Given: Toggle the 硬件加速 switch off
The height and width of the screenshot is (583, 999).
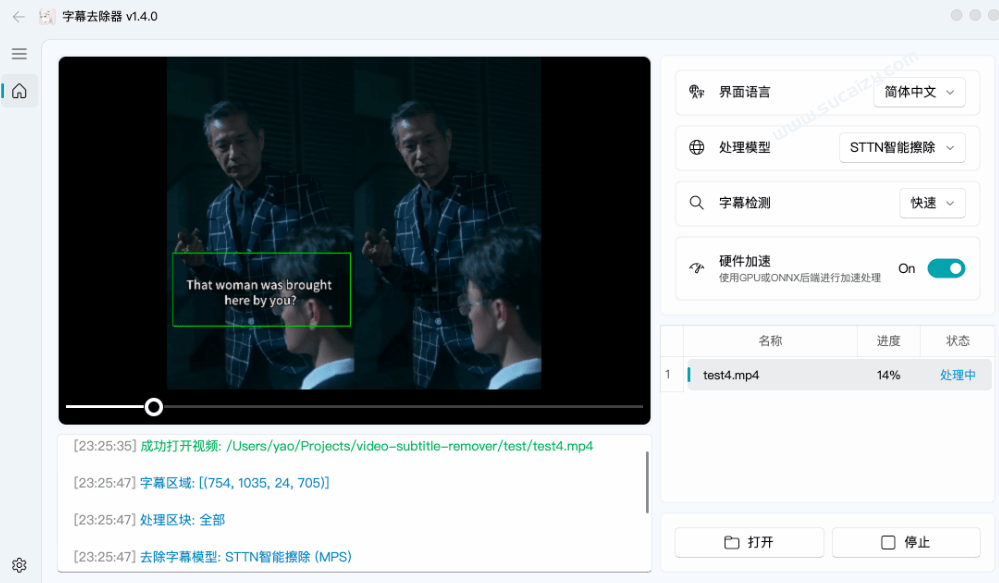Looking at the screenshot, I should point(945,268).
